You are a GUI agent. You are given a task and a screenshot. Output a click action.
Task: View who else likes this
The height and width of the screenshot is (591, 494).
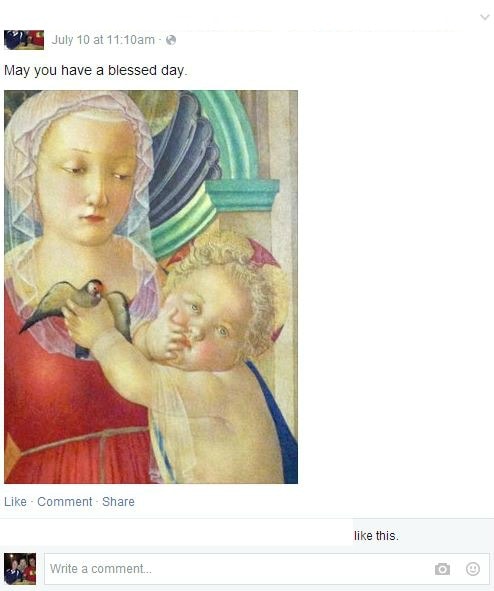(376, 536)
